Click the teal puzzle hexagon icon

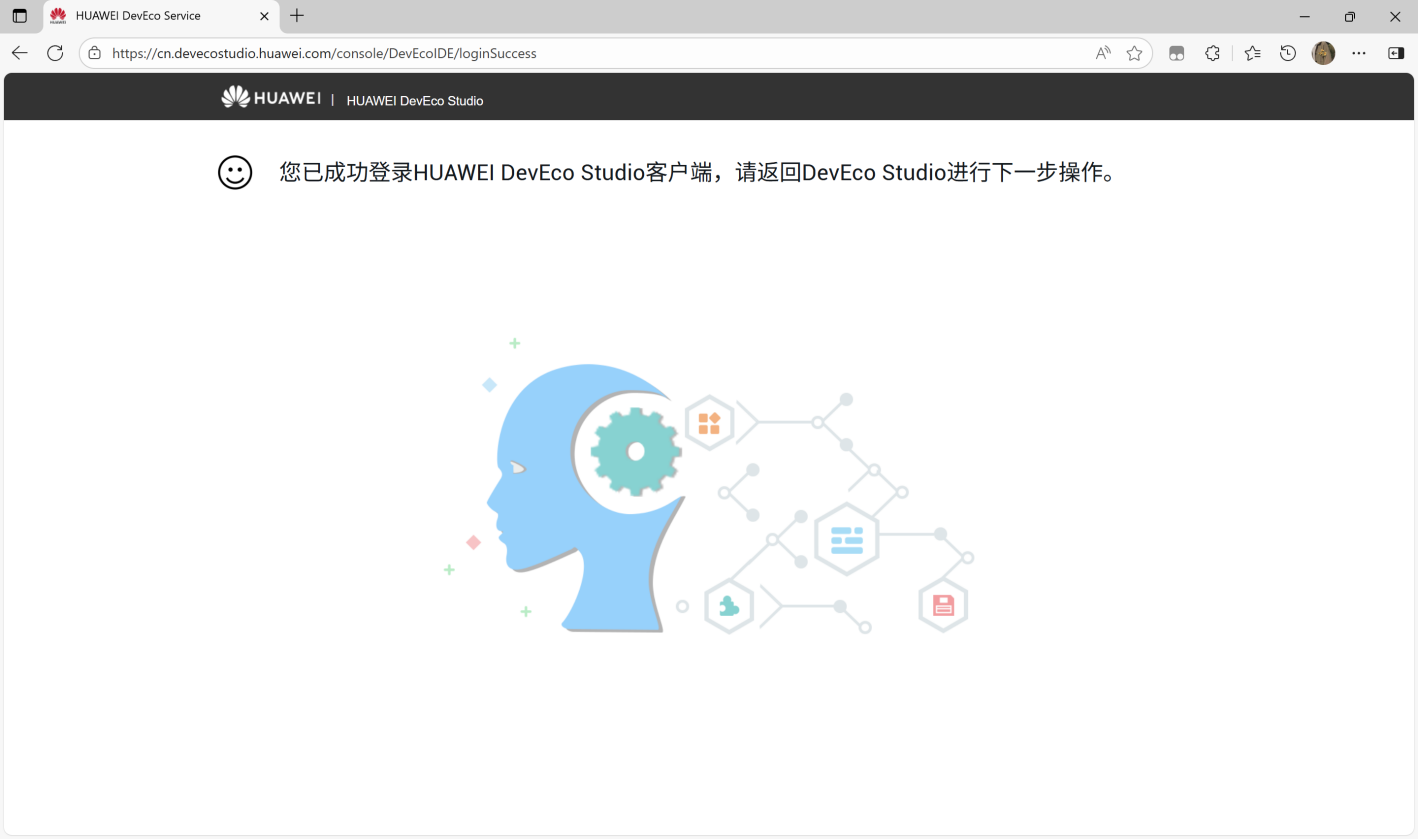point(729,606)
